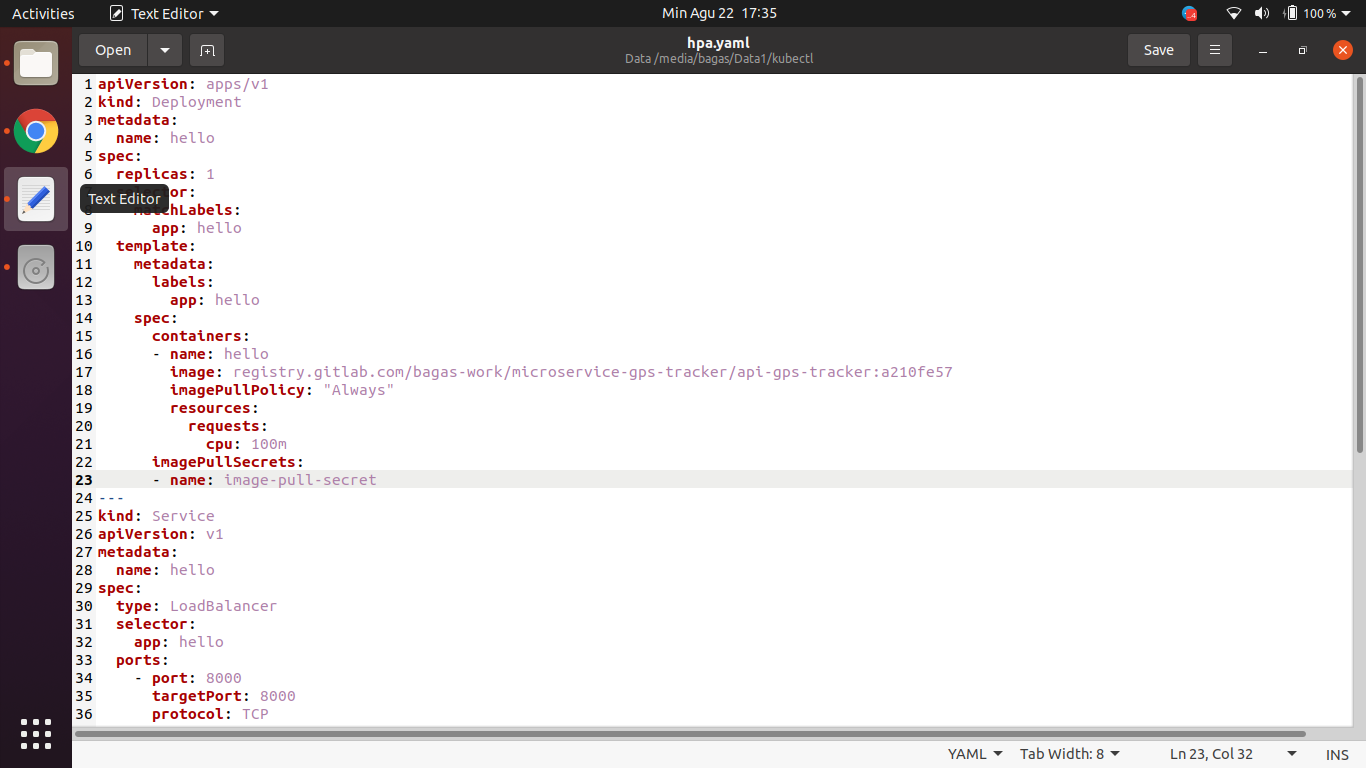Screen dimensions: 1366x768
Task: Click the Text Editor dock icon
Action: tap(36, 199)
